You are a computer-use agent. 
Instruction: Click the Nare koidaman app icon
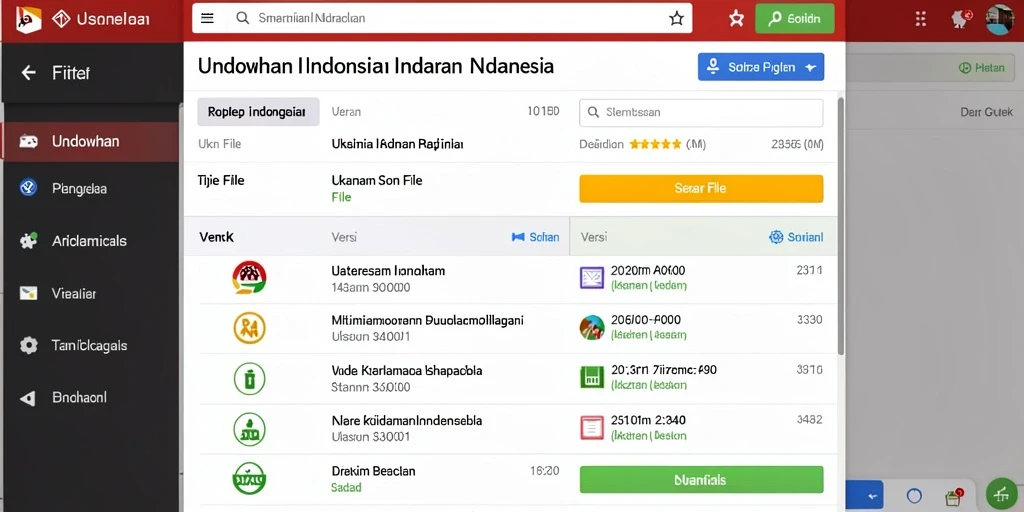[249, 428]
